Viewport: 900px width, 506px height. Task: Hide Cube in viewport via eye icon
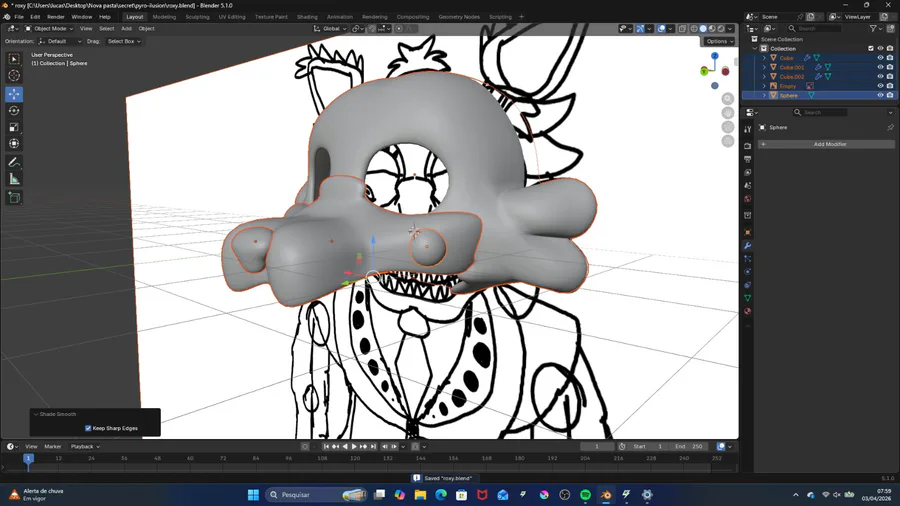880,58
